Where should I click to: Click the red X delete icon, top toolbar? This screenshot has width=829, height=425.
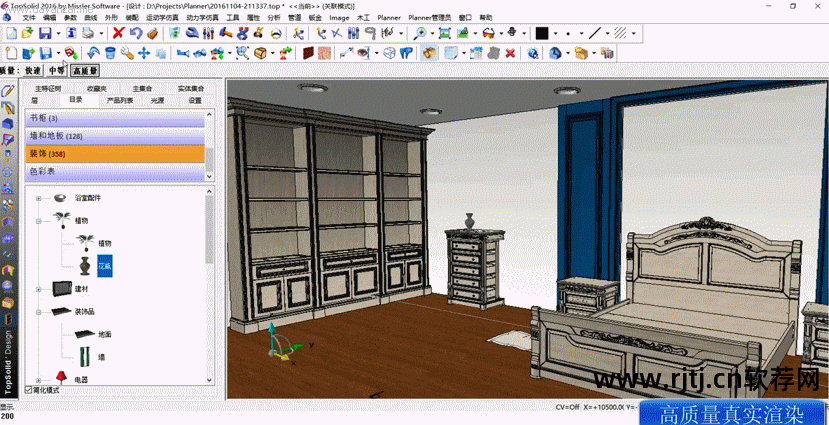(118, 33)
